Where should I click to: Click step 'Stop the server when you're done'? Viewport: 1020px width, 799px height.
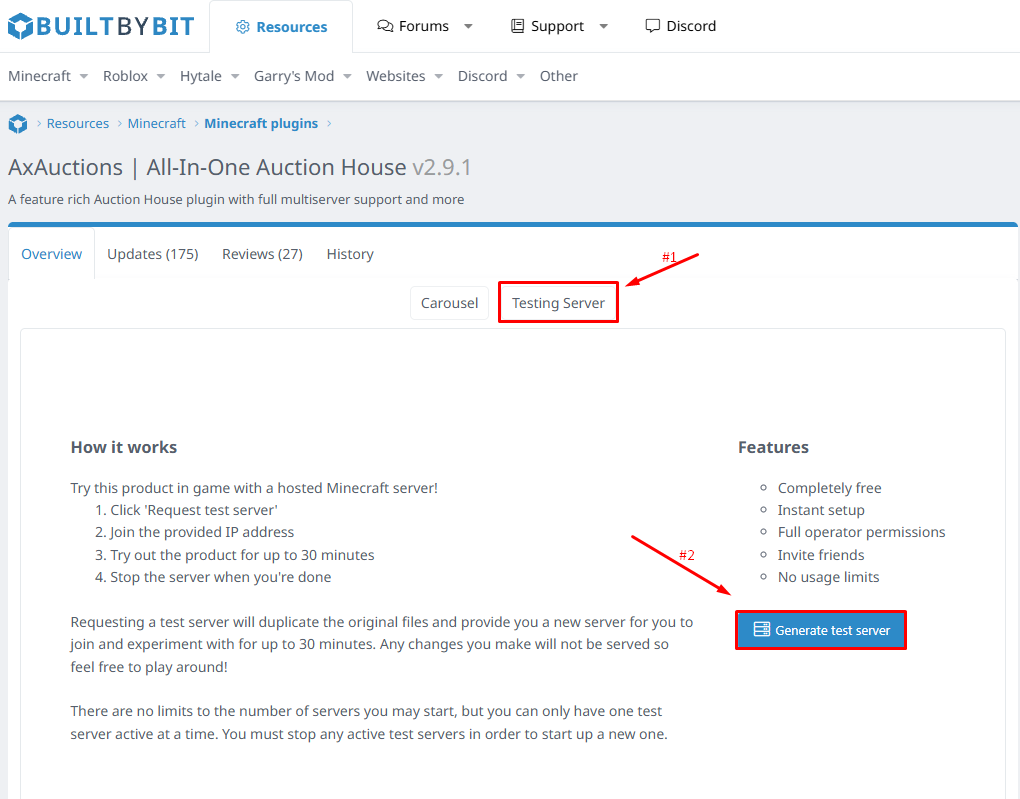coord(221,577)
